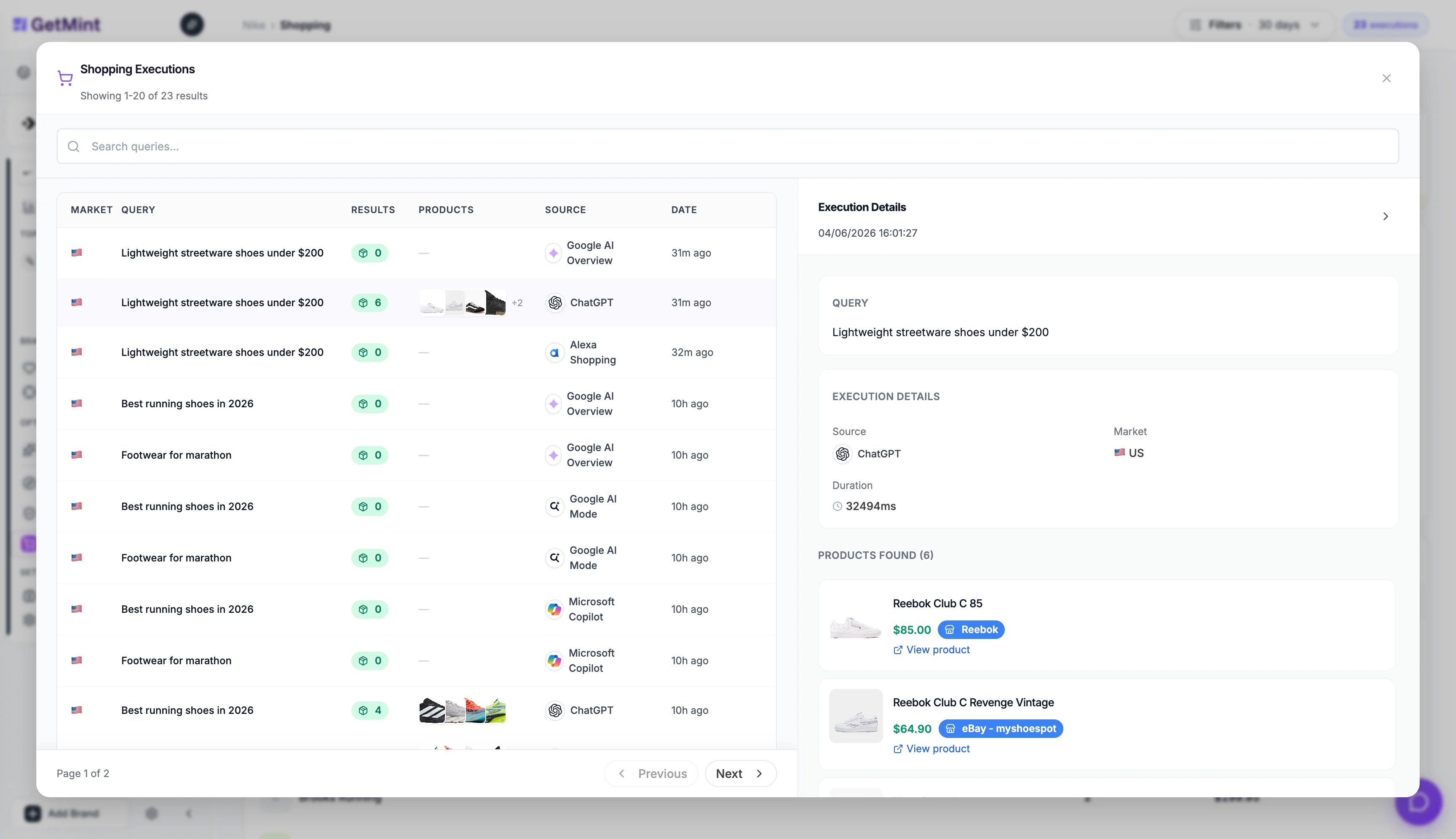Screen dimensions: 1456x839
Task: Select the Alexa Shopping Lightweight streetware shoes row
Action: point(417,352)
